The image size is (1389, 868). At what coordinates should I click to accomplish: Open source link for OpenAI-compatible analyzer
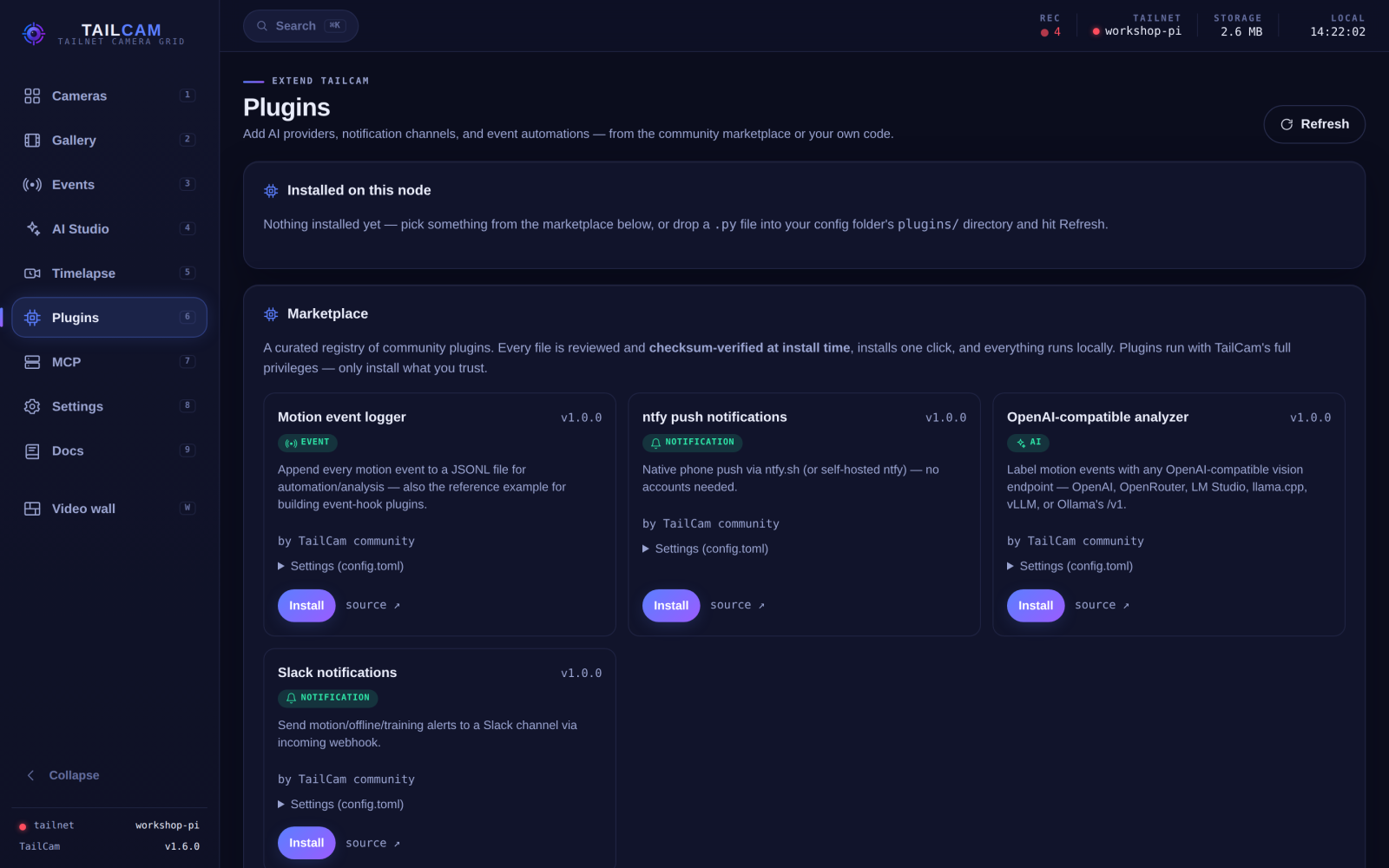[x=1102, y=605]
